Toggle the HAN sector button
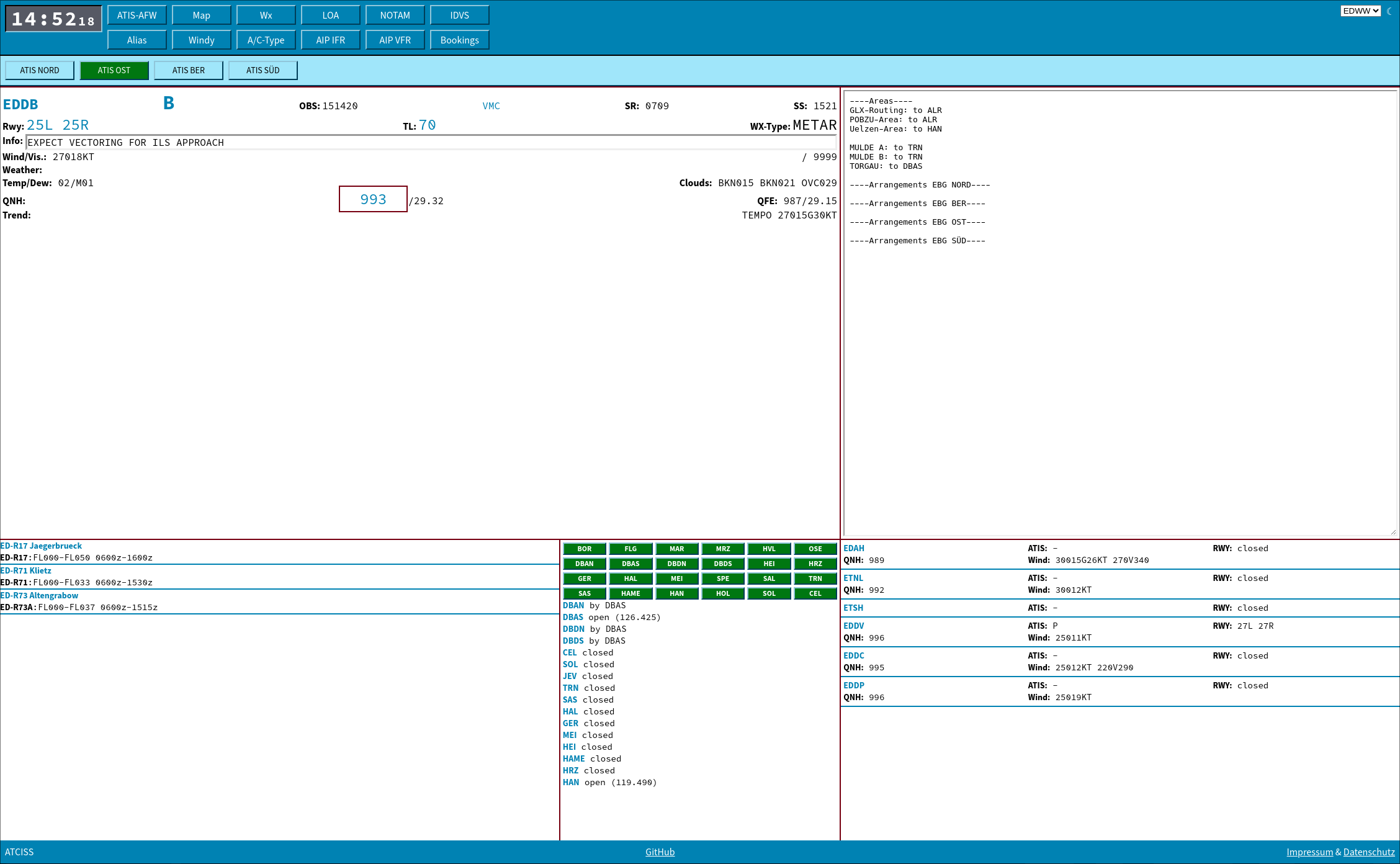Image resolution: width=1400 pixels, height=864 pixels. 676,593
